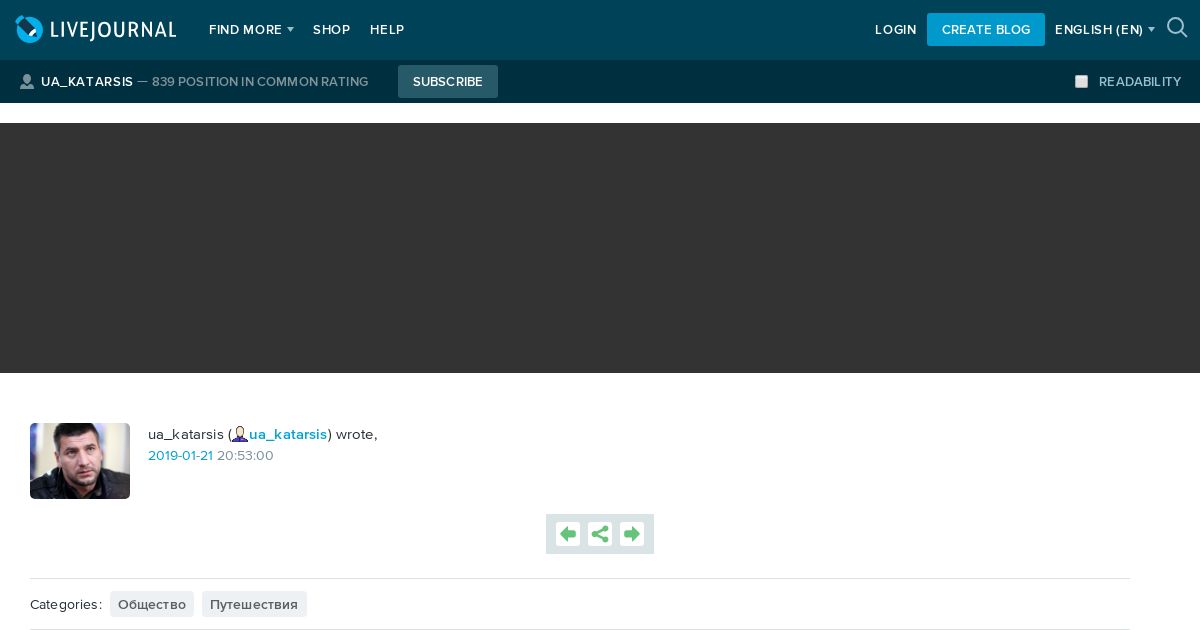Click the 20:53:00 timestamp text
This screenshot has width=1200, height=630.
click(245, 456)
